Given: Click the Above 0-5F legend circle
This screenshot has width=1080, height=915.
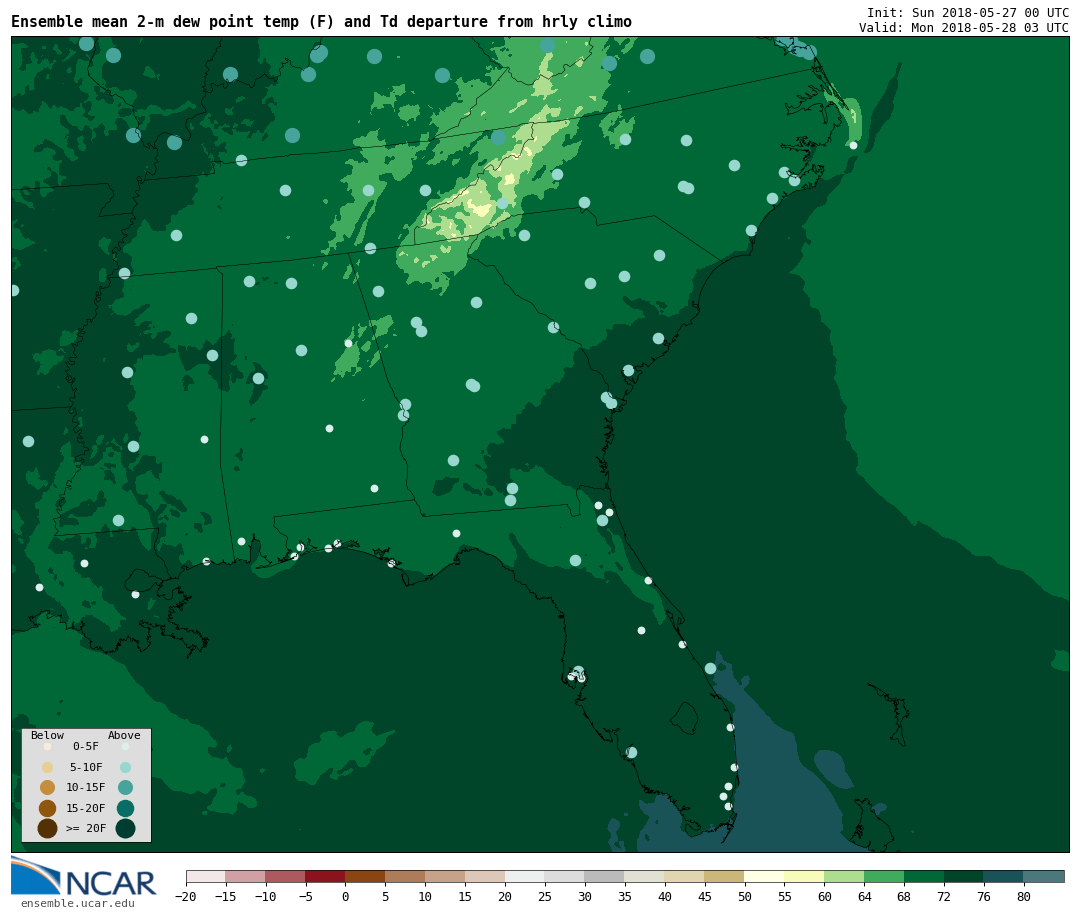Looking at the screenshot, I should 125,746.
